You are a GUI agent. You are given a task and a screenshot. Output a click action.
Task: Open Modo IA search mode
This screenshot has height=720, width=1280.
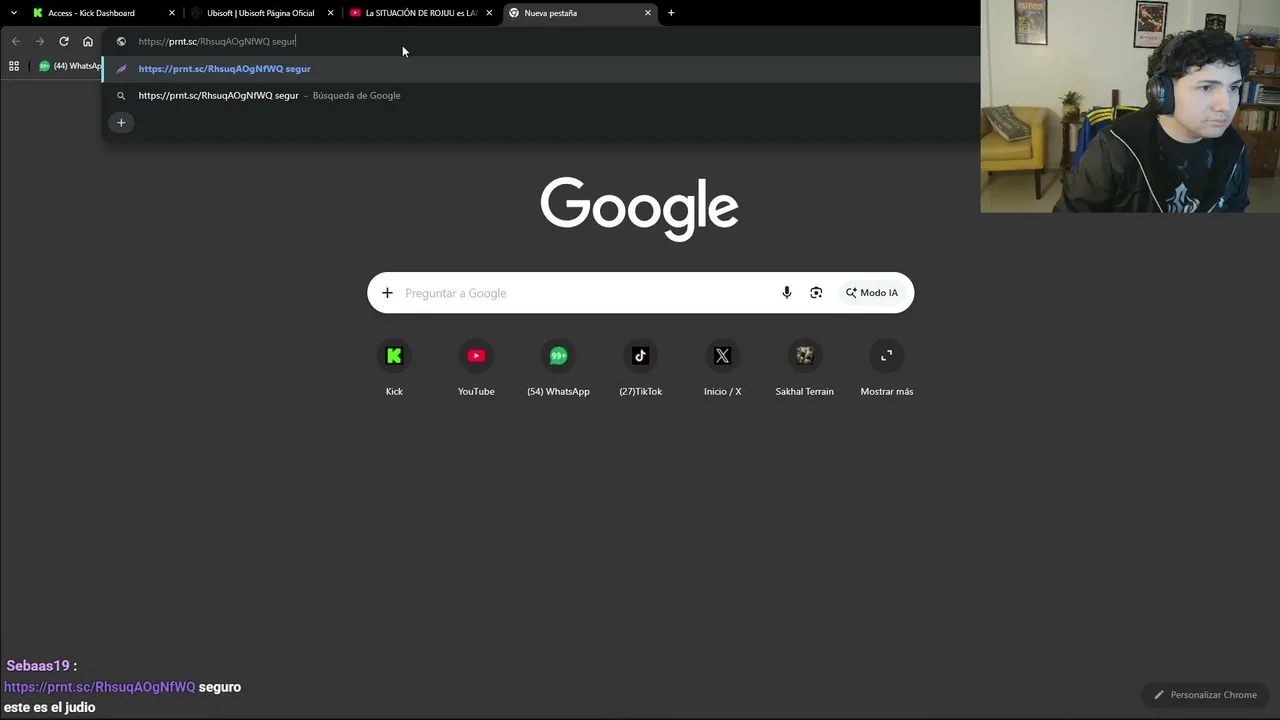coord(872,293)
